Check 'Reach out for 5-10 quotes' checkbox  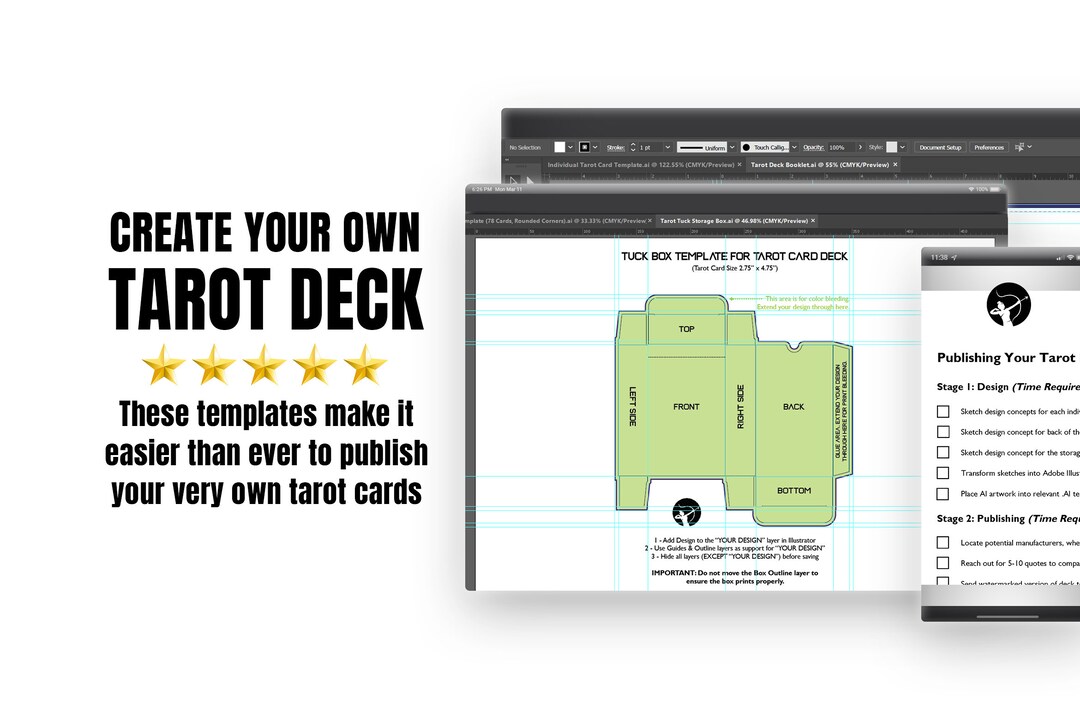point(943,564)
